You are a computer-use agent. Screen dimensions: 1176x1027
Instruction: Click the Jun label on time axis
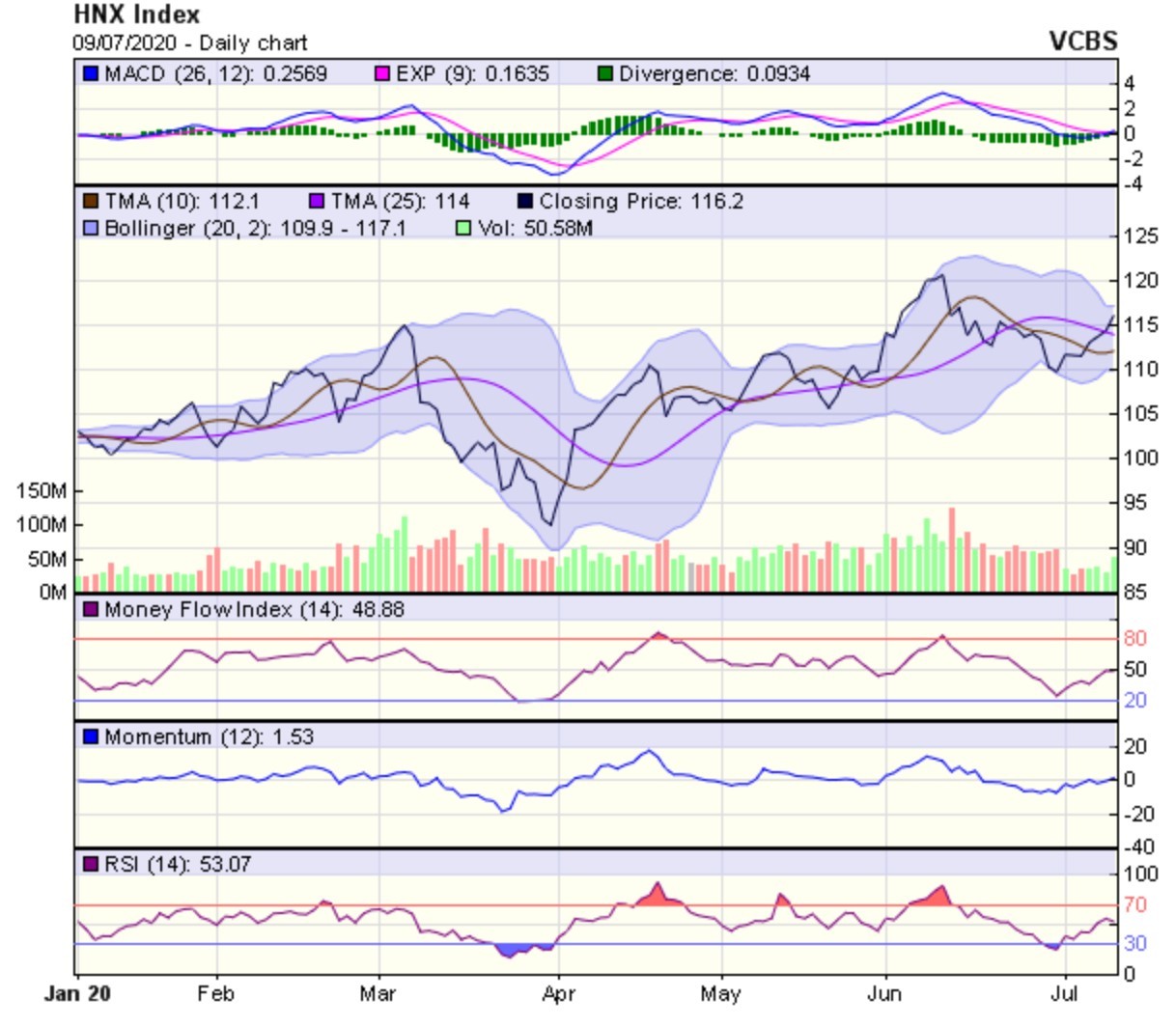click(x=885, y=994)
